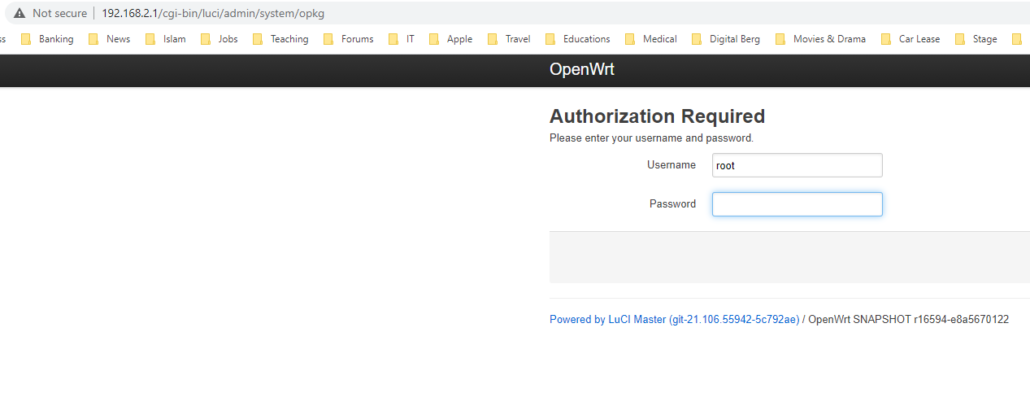Open the Stage bookmarks folder

(976, 39)
